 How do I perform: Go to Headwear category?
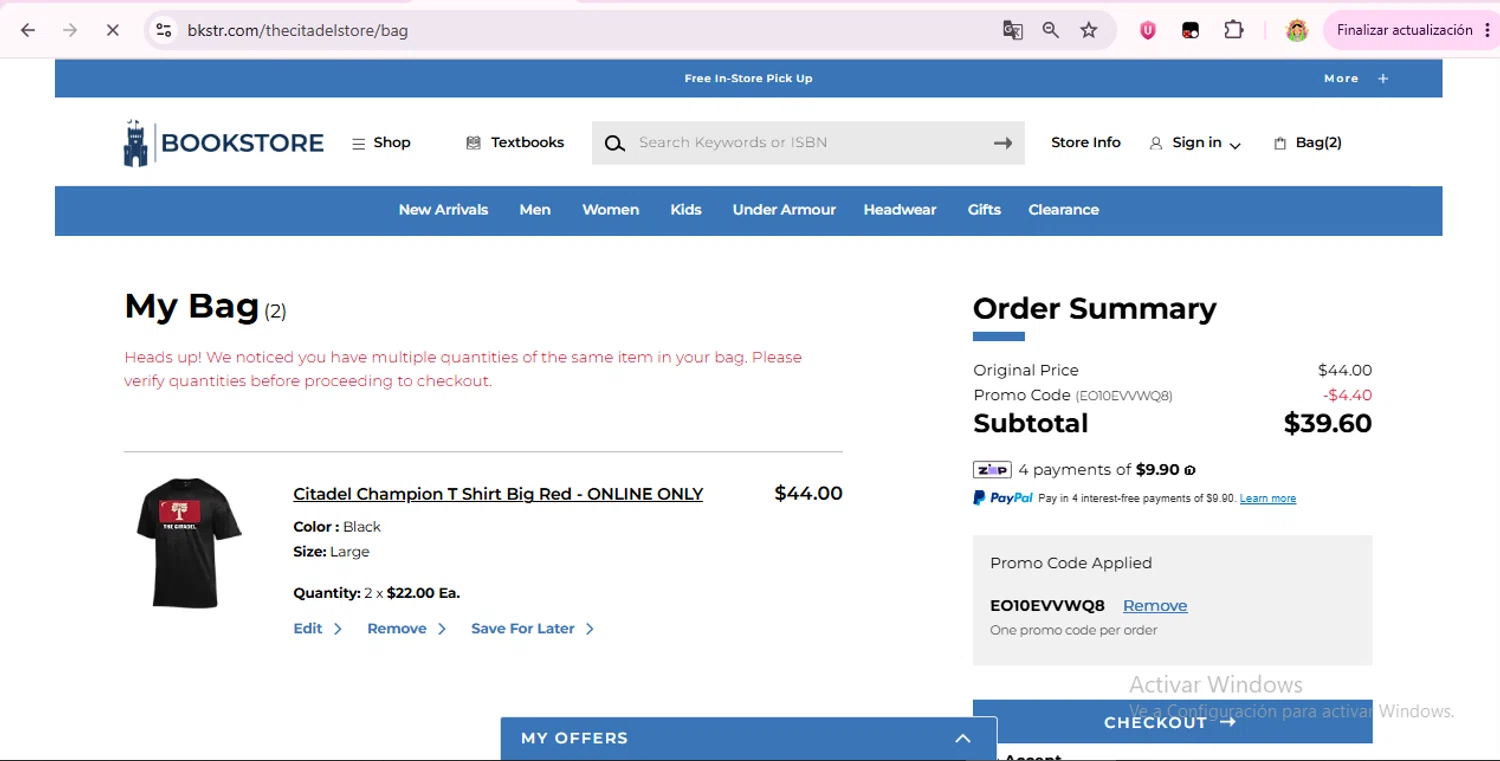(900, 210)
